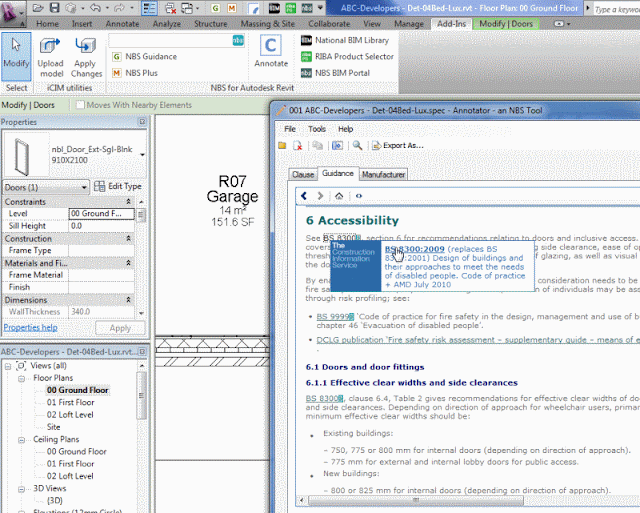This screenshot has height=513, width=640.
Task: Click the Save floppy disk icon
Action: [x=55, y=8]
